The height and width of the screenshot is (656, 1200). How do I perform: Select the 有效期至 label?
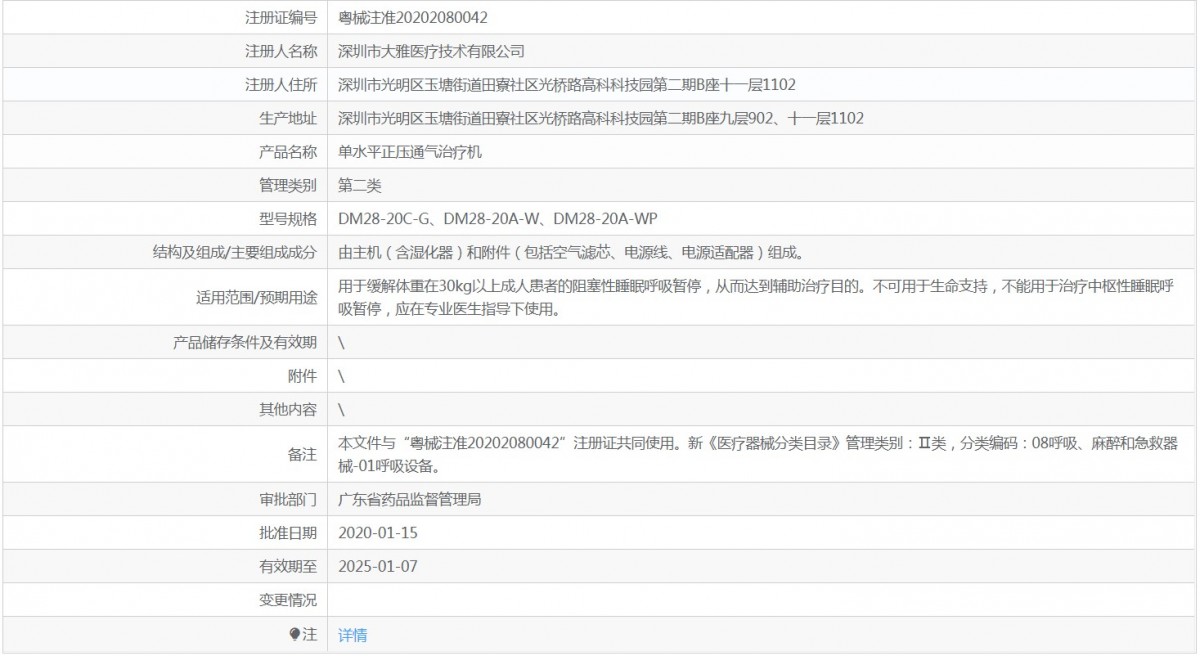tap(288, 566)
